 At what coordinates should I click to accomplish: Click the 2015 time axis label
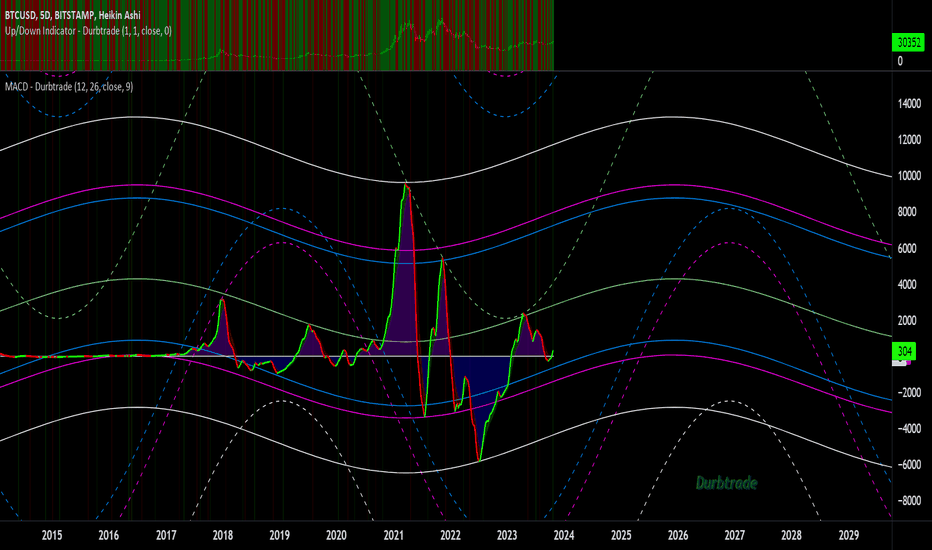(52, 535)
